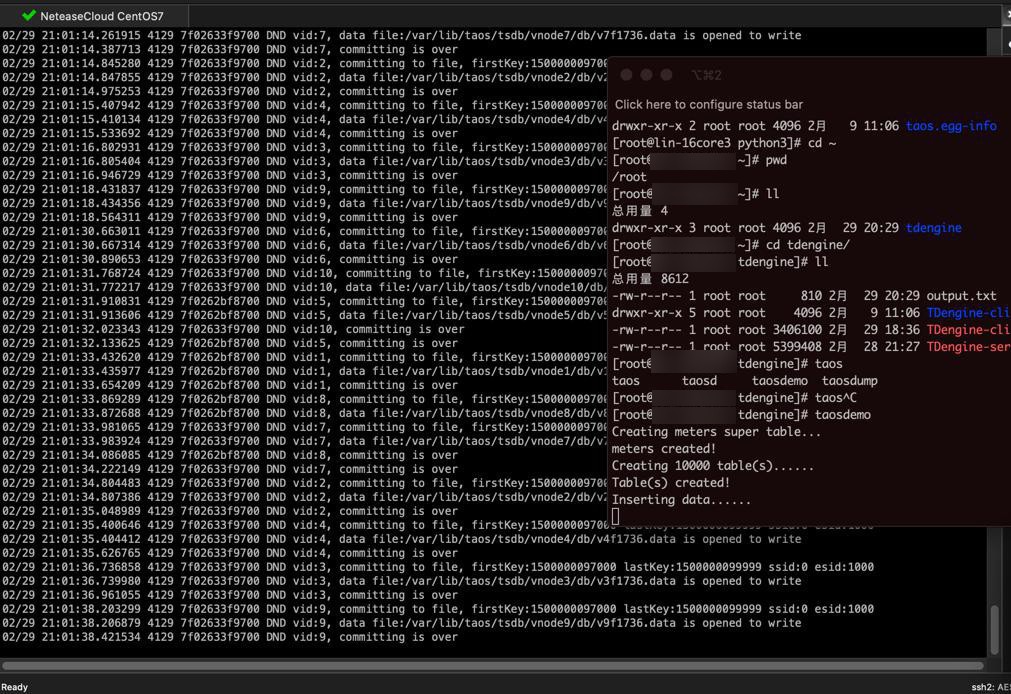Click the 'meters created!' output line
Image resolution: width=1011 pixels, height=694 pixels.
click(x=663, y=449)
